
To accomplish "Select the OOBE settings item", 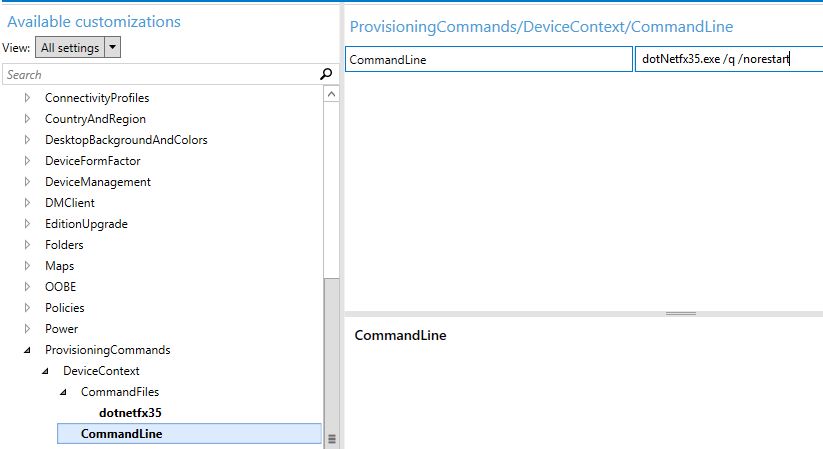I will pyautogui.click(x=60, y=287).
